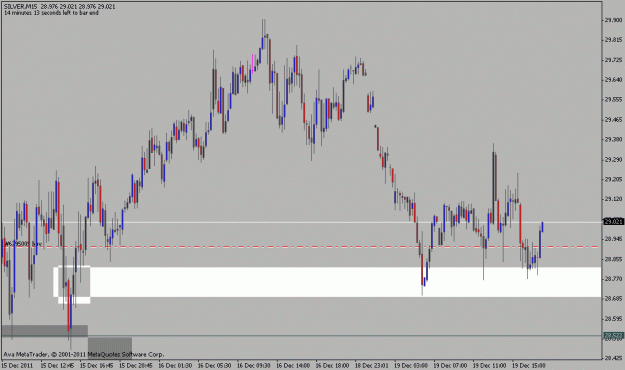Click time axis label 19 Dec 07:00
The width and height of the screenshot is (625, 370).
(x=450, y=365)
